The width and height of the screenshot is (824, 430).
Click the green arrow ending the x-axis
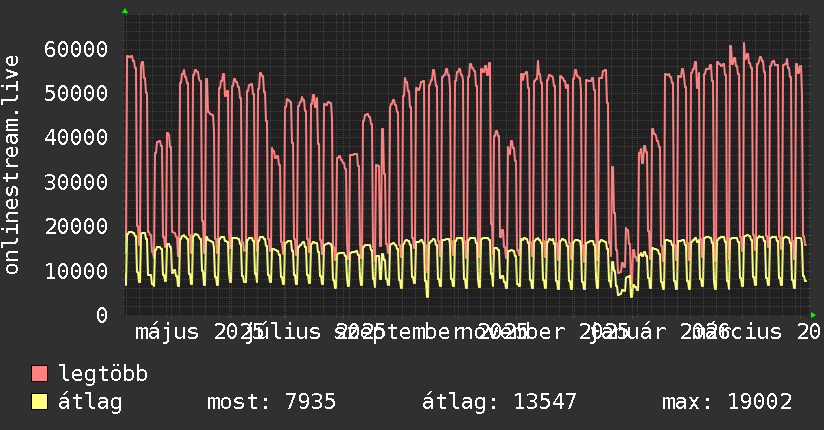click(x=813, y=315)
